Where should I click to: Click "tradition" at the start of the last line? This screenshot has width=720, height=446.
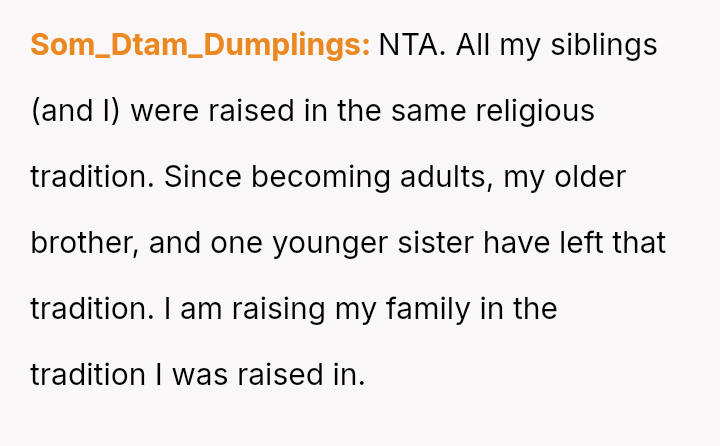tap(90, 375)
